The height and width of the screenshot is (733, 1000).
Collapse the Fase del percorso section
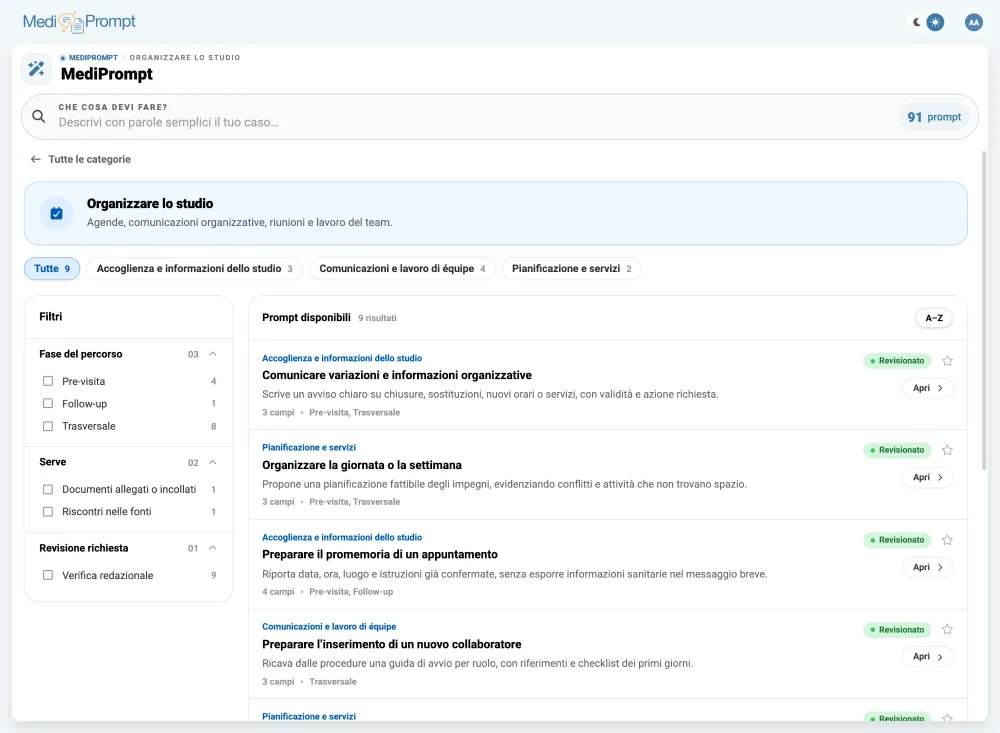tap(213, 354)
